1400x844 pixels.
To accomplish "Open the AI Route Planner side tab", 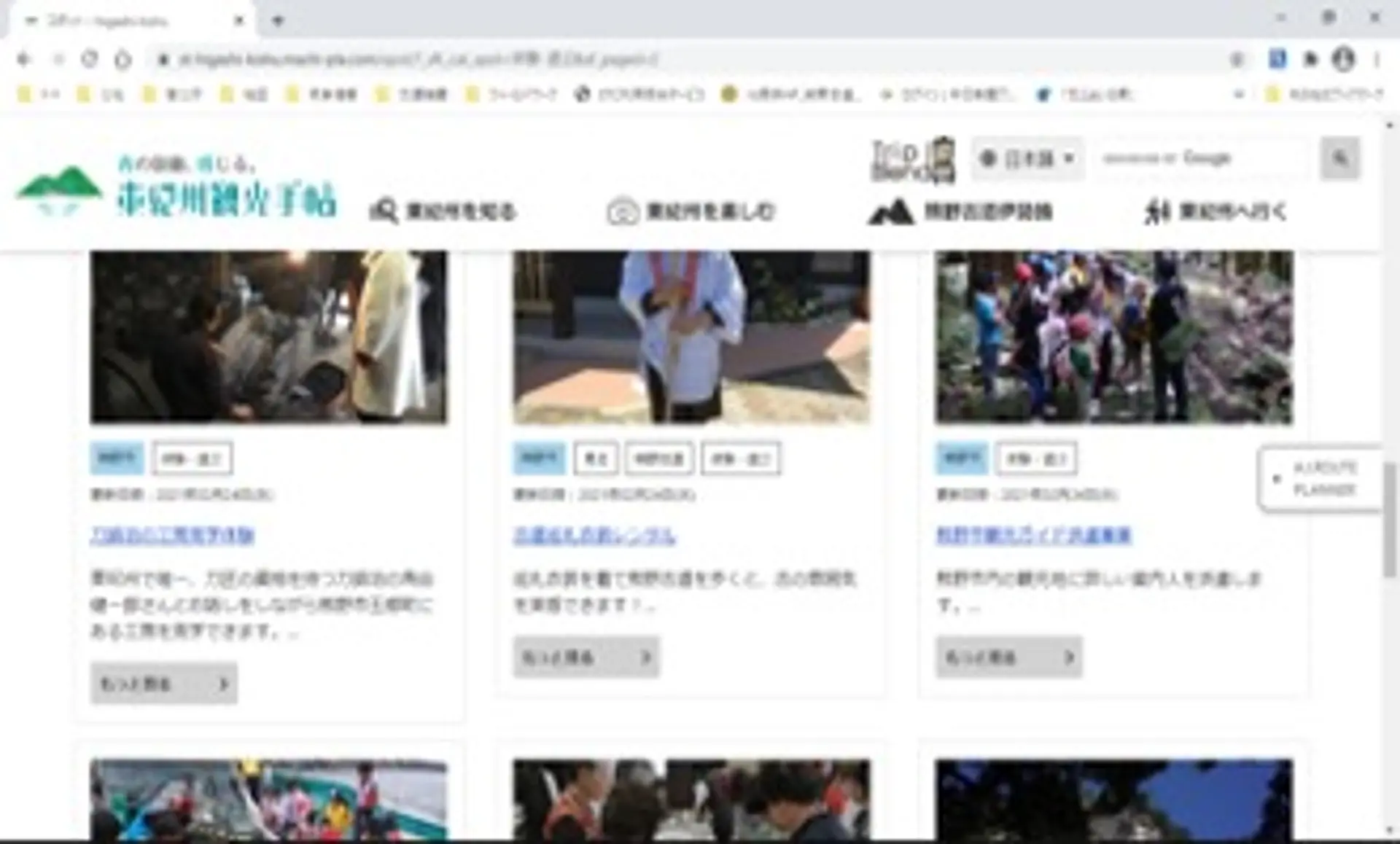I will (1321, 479).
